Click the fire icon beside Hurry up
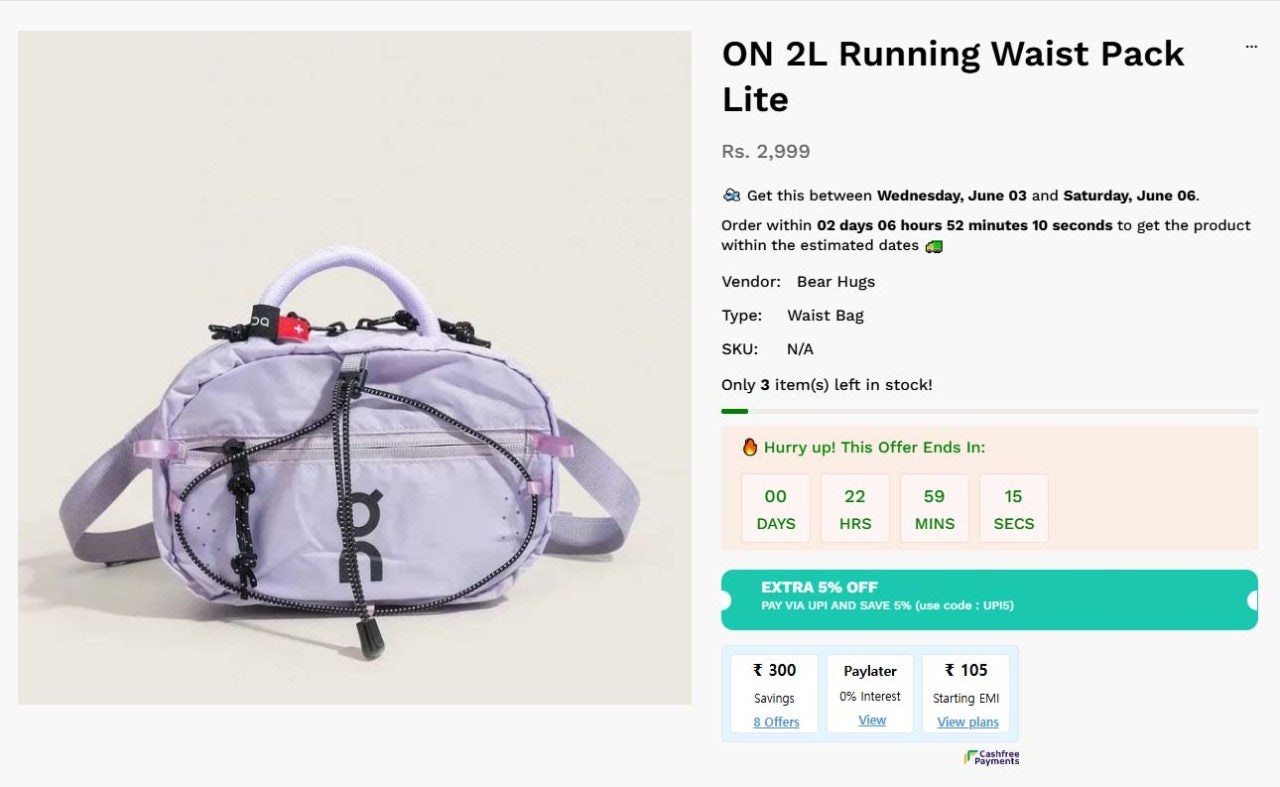The image size is (1280, 787). pos(750,447)
